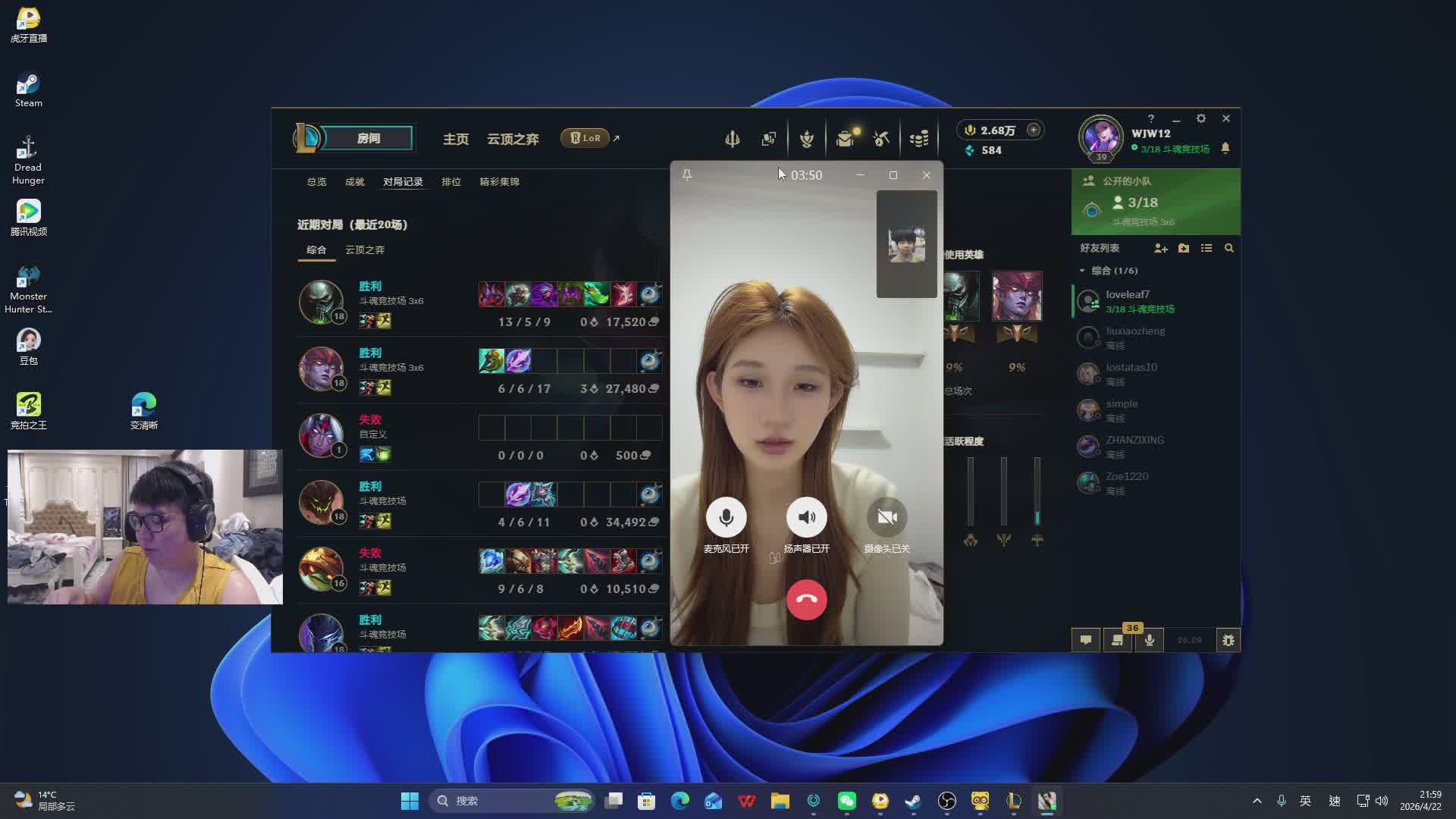Open the bug report icon
Screen dimensions: 1456x819
click(1228, 640)
